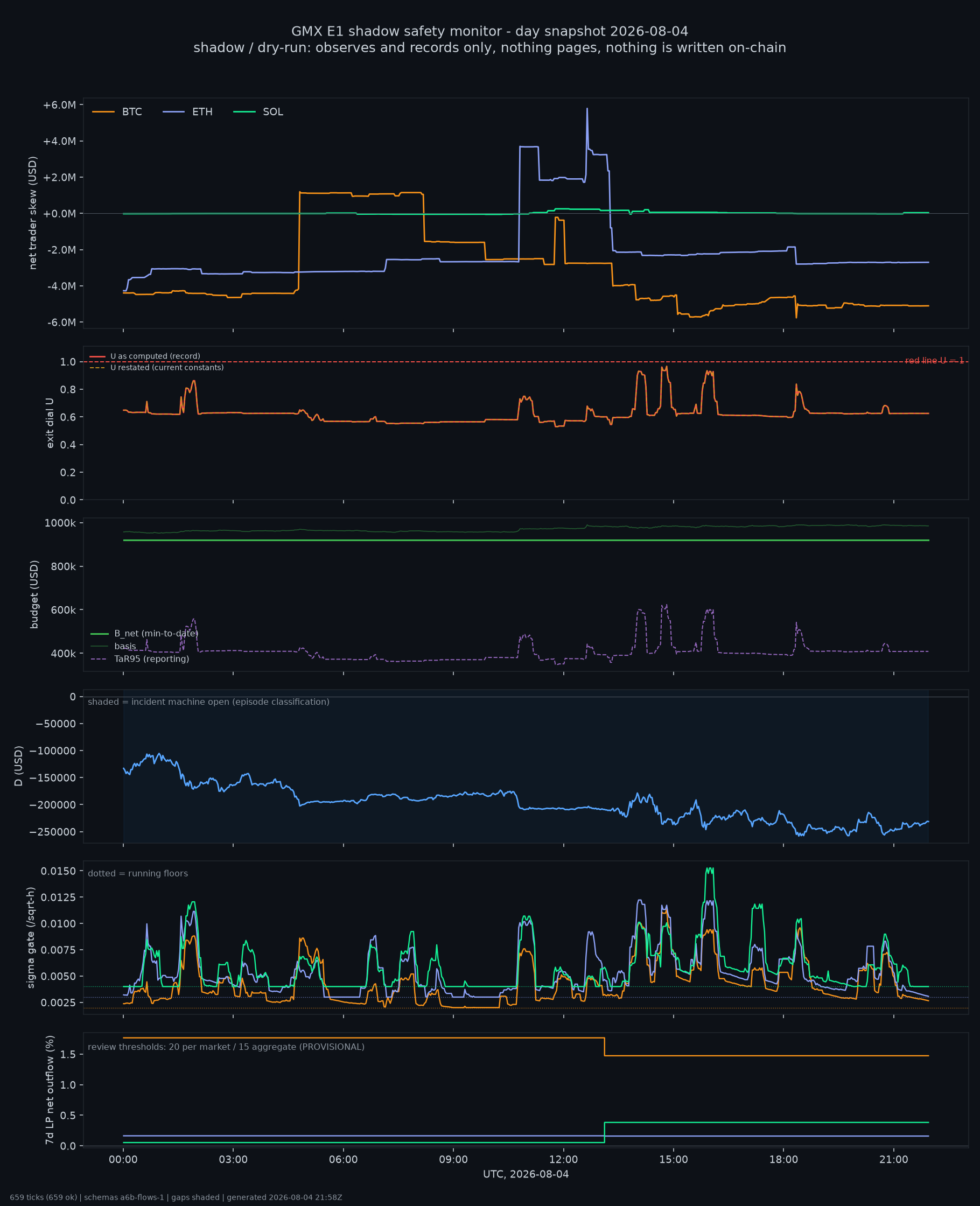Click the 0.4 tick on exit dial axis
This screenshot has height=1206, width=980.
tap(68, 445)
